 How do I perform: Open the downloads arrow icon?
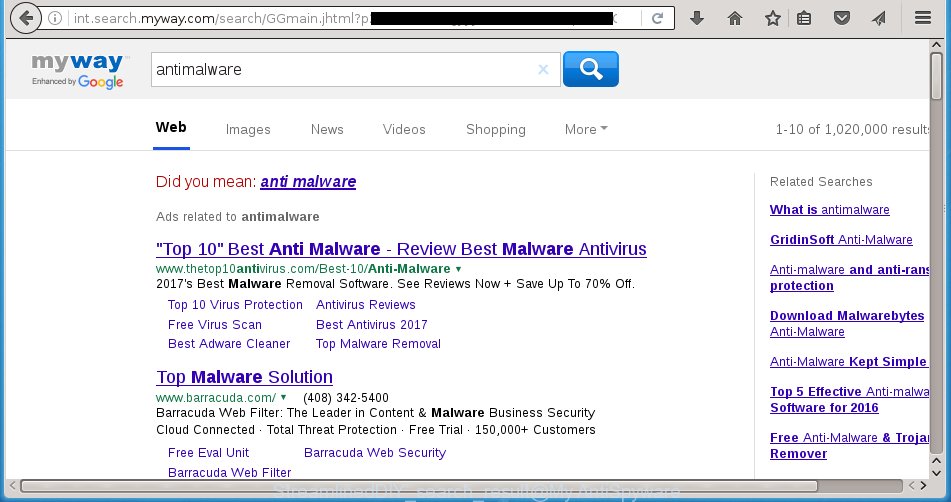[x=697, y=18]
